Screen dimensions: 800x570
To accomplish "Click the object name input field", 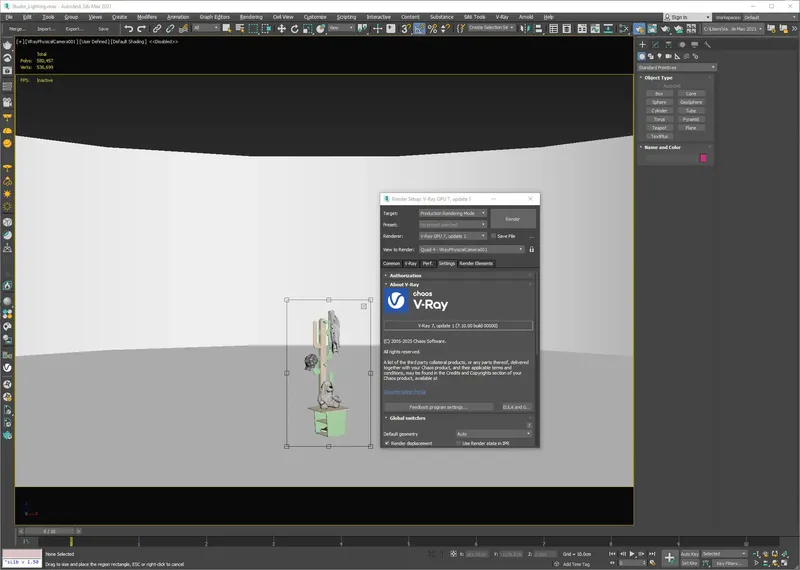I will pos(668,158).
